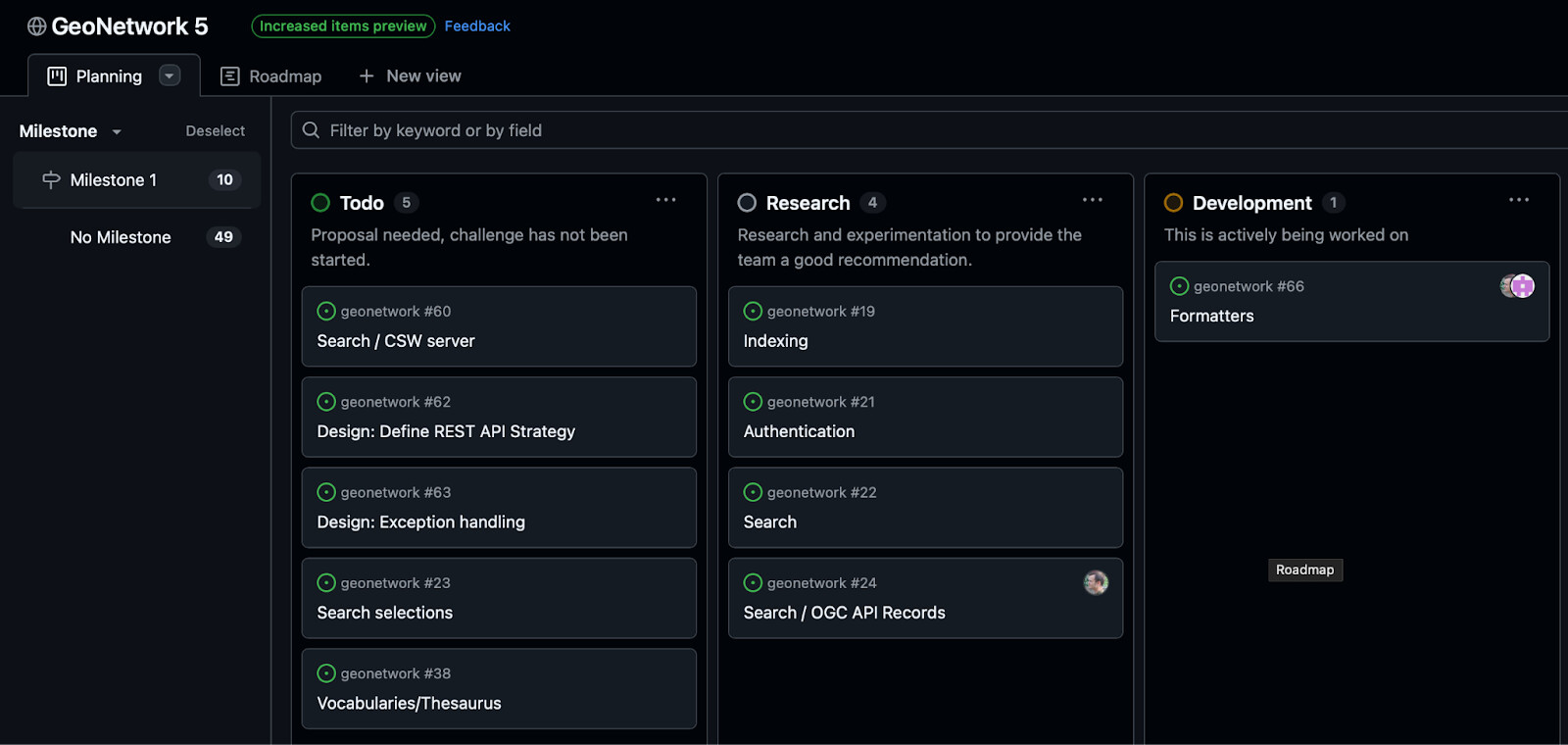Open the Search / CSW server issue

click(x=396, y=341)
